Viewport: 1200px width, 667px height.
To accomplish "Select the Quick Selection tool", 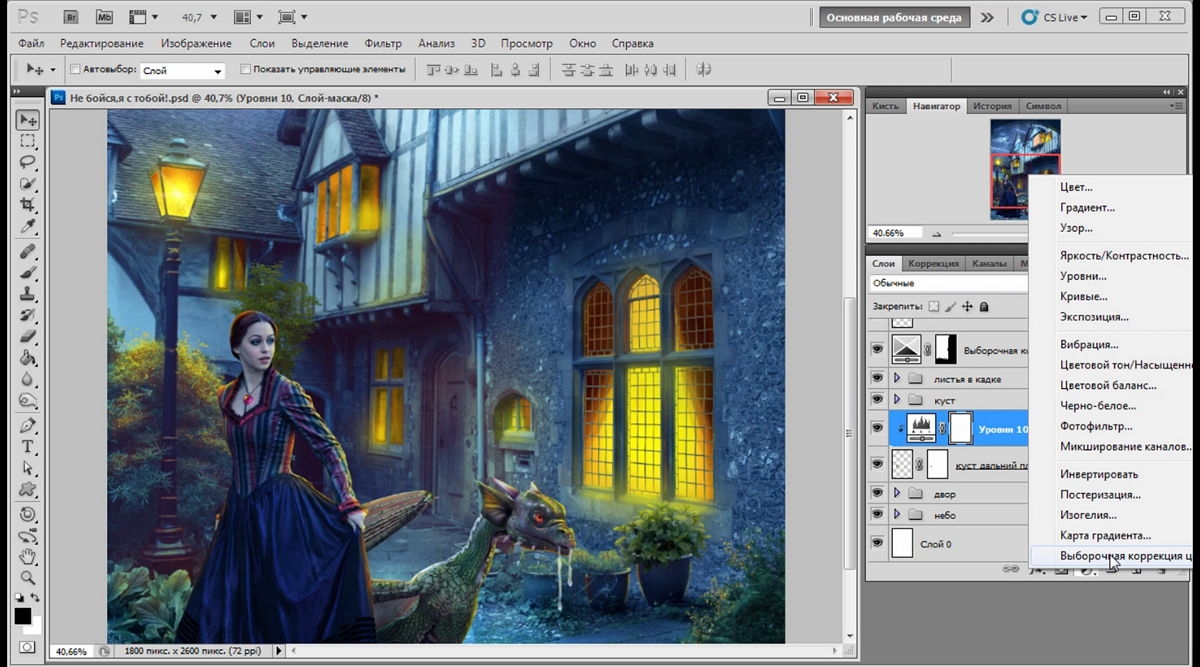I will coord(28,183).
